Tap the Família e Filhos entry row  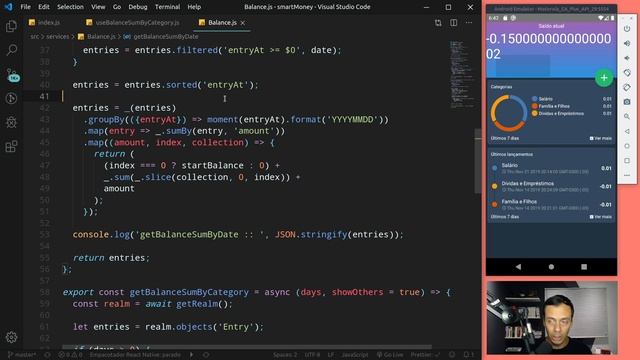pos(551,204)
